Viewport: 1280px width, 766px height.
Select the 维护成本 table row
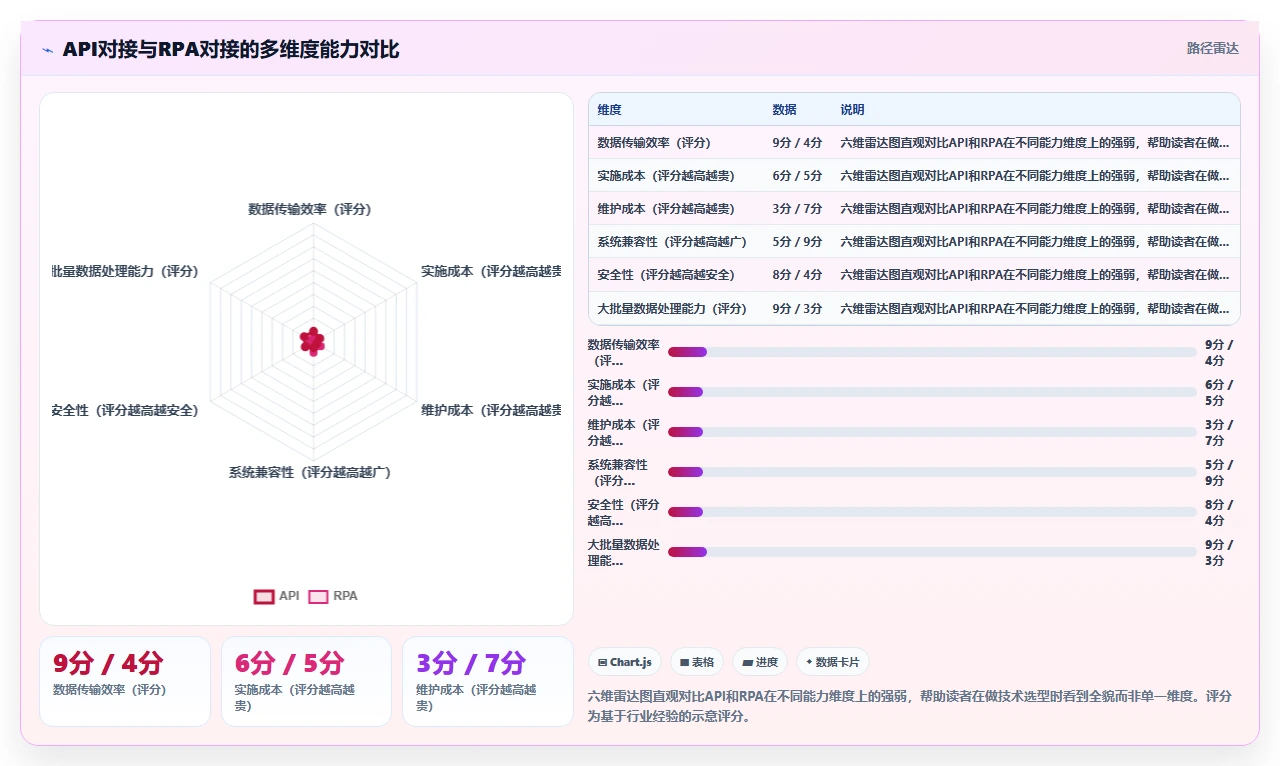point(914,208)
